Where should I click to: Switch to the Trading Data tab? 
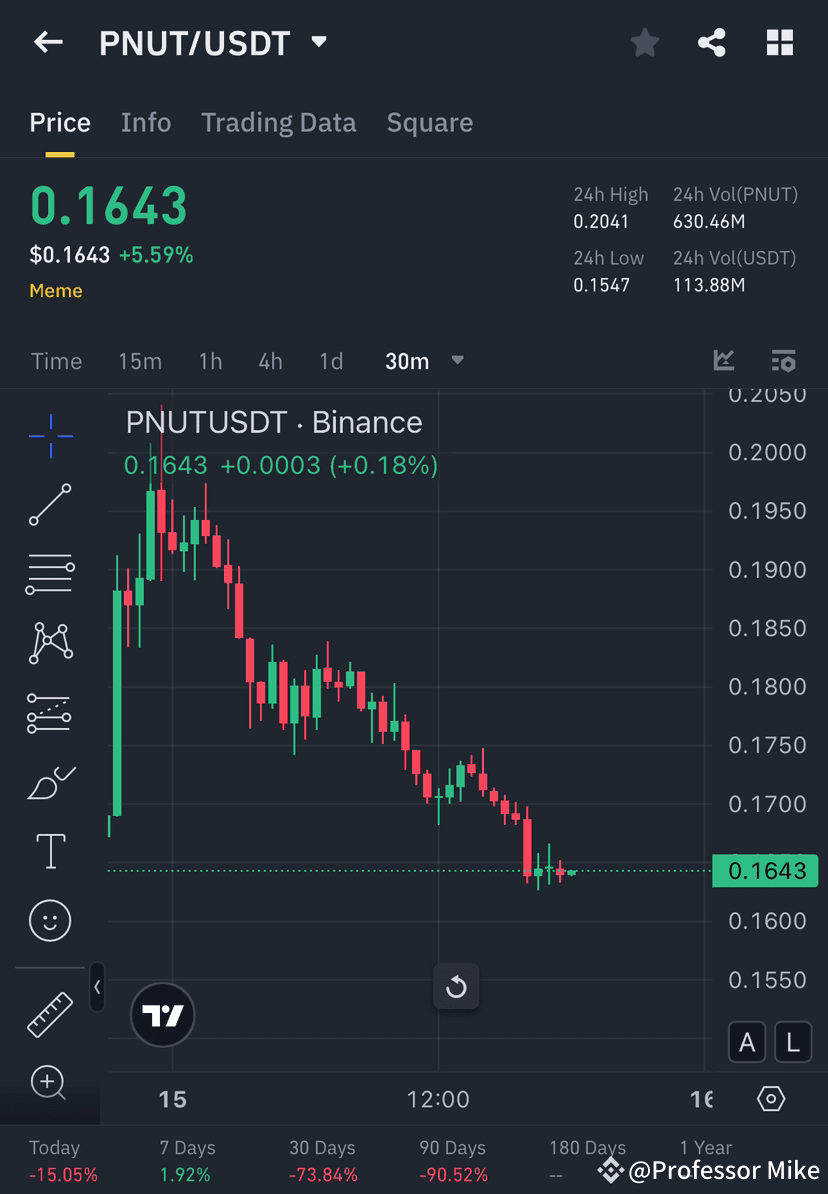click(x=279, y=122)
